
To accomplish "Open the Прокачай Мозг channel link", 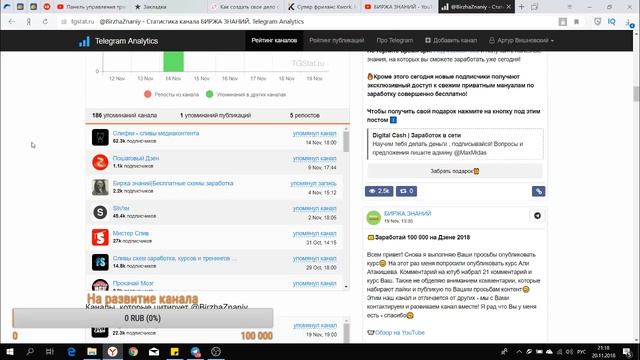I will tap(133, 283).
